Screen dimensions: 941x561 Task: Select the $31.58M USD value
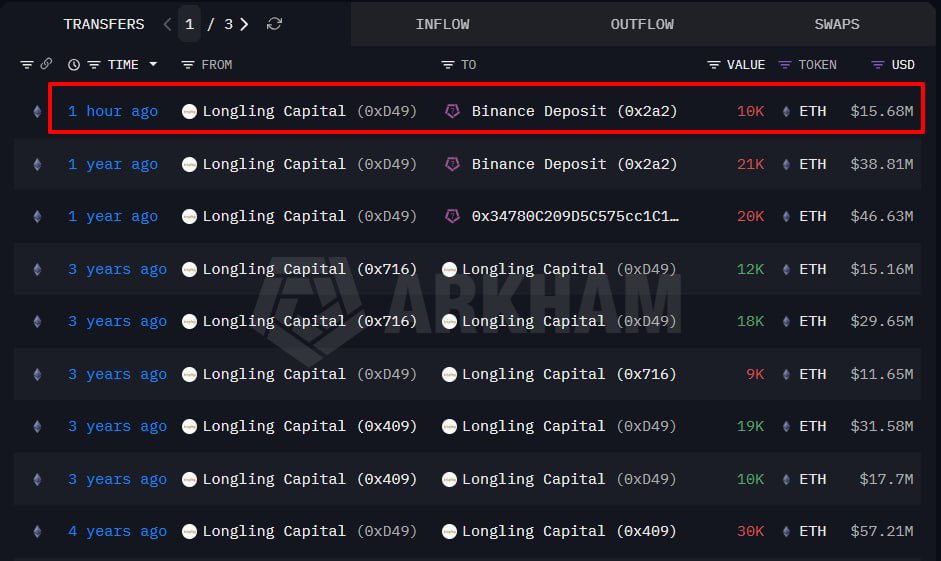tap(882, 427)
